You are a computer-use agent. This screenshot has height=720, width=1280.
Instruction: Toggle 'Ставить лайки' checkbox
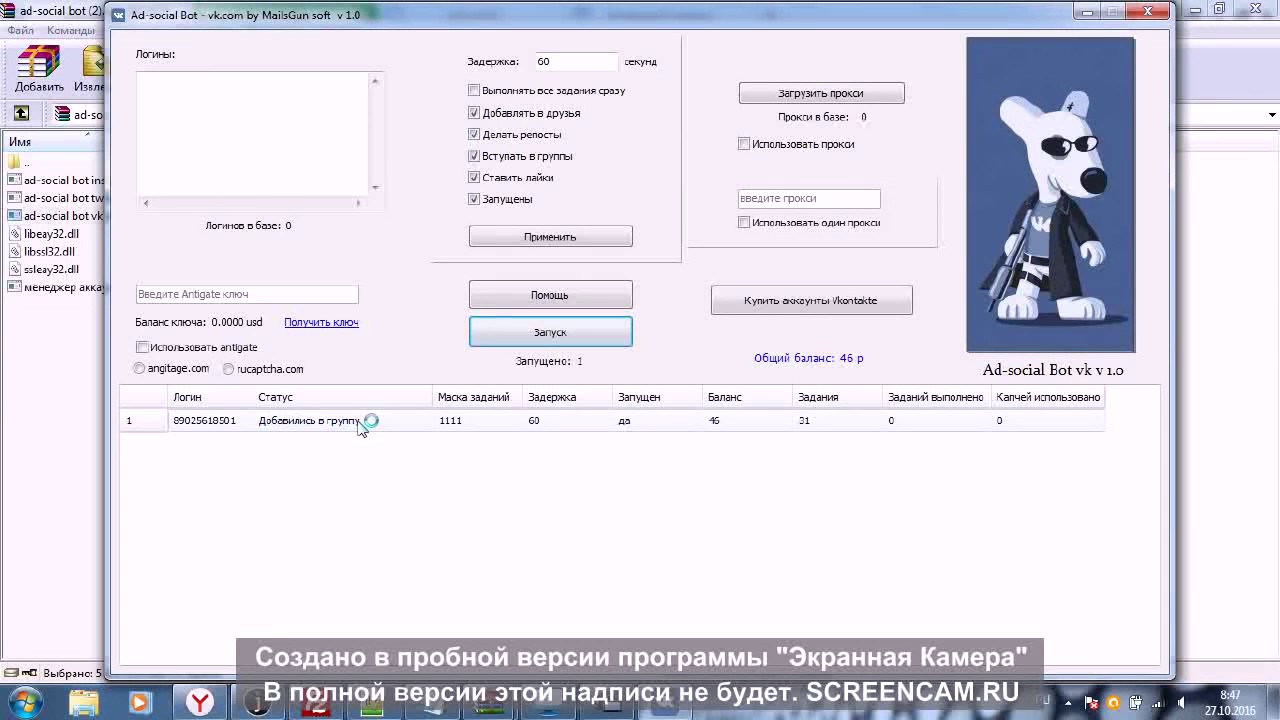coord(474,177)
